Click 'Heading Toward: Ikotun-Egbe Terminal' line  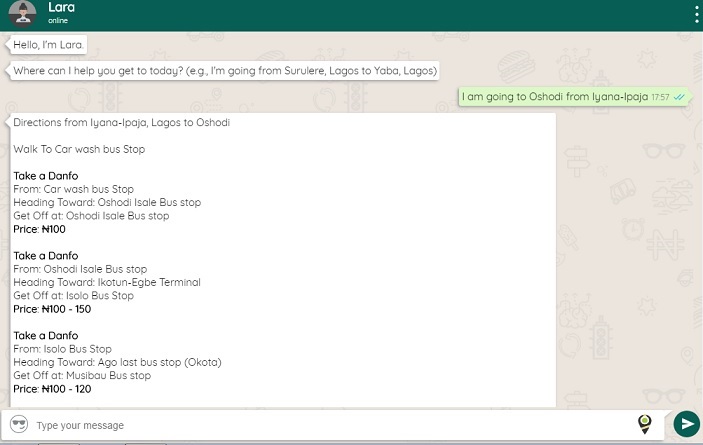click(x=107, y=282)
